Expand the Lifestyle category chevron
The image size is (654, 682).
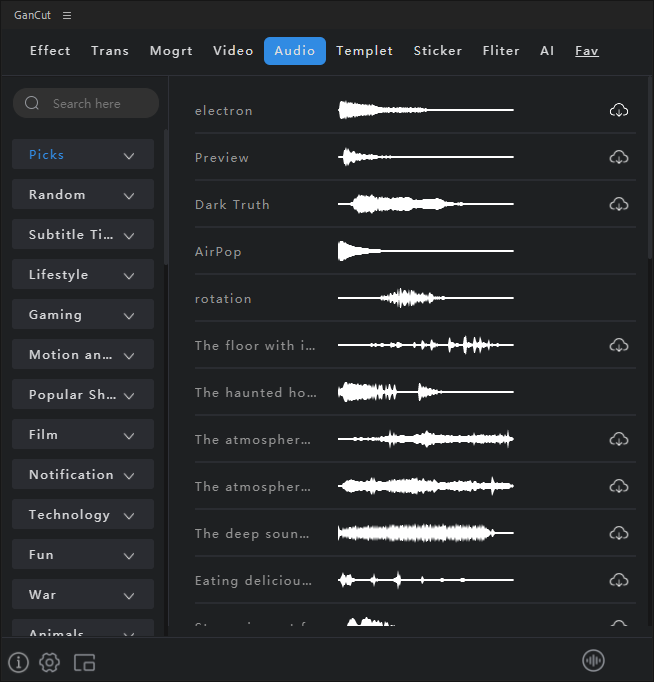[x=129, y=276]
